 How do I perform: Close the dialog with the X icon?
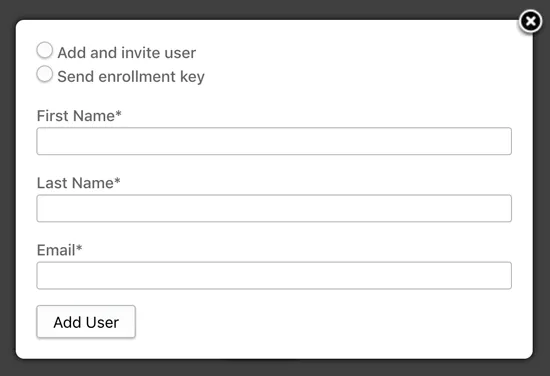pos(530,21)
